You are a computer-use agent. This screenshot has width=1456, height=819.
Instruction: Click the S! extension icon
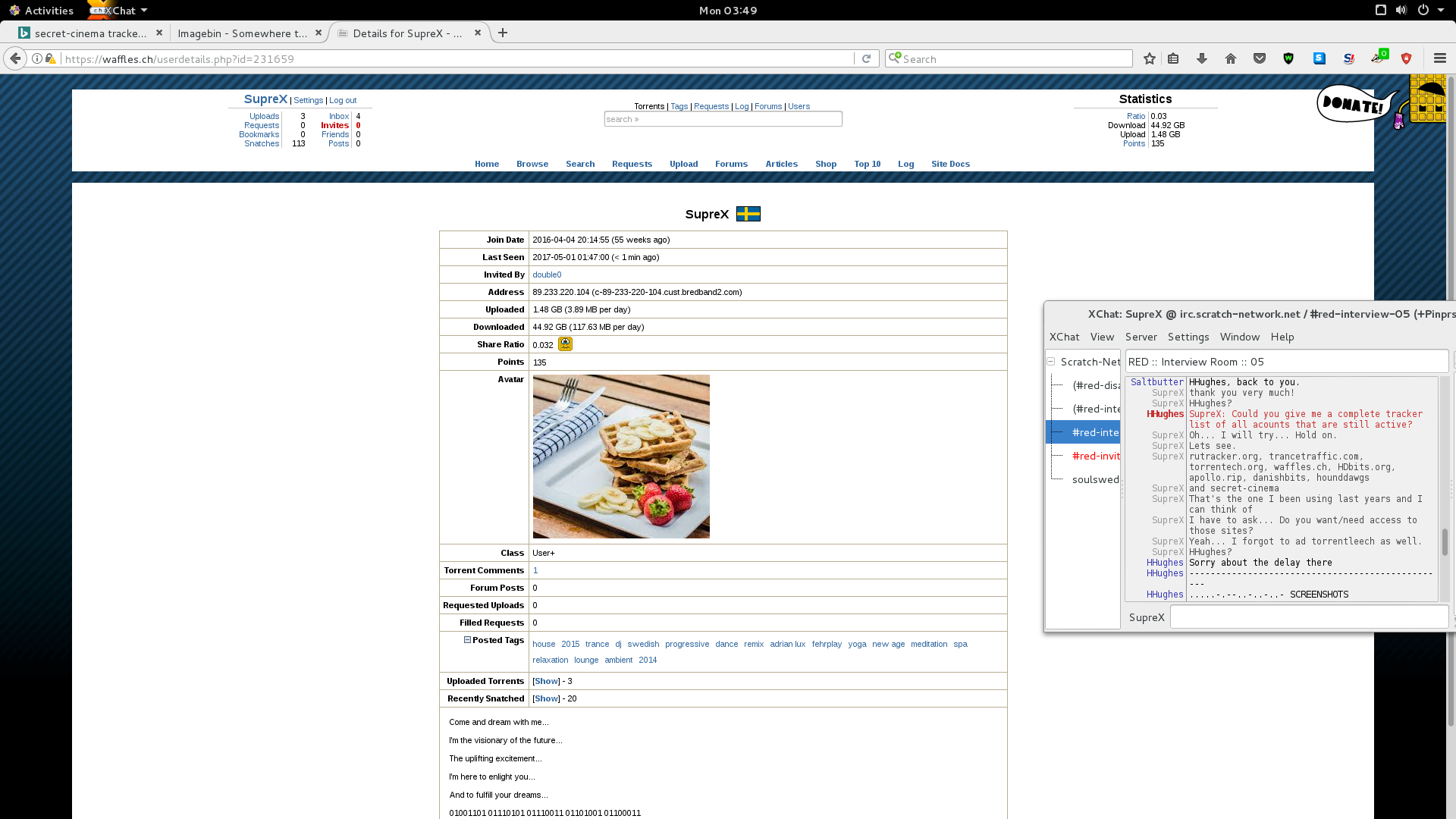click(x=1348, y=58)
